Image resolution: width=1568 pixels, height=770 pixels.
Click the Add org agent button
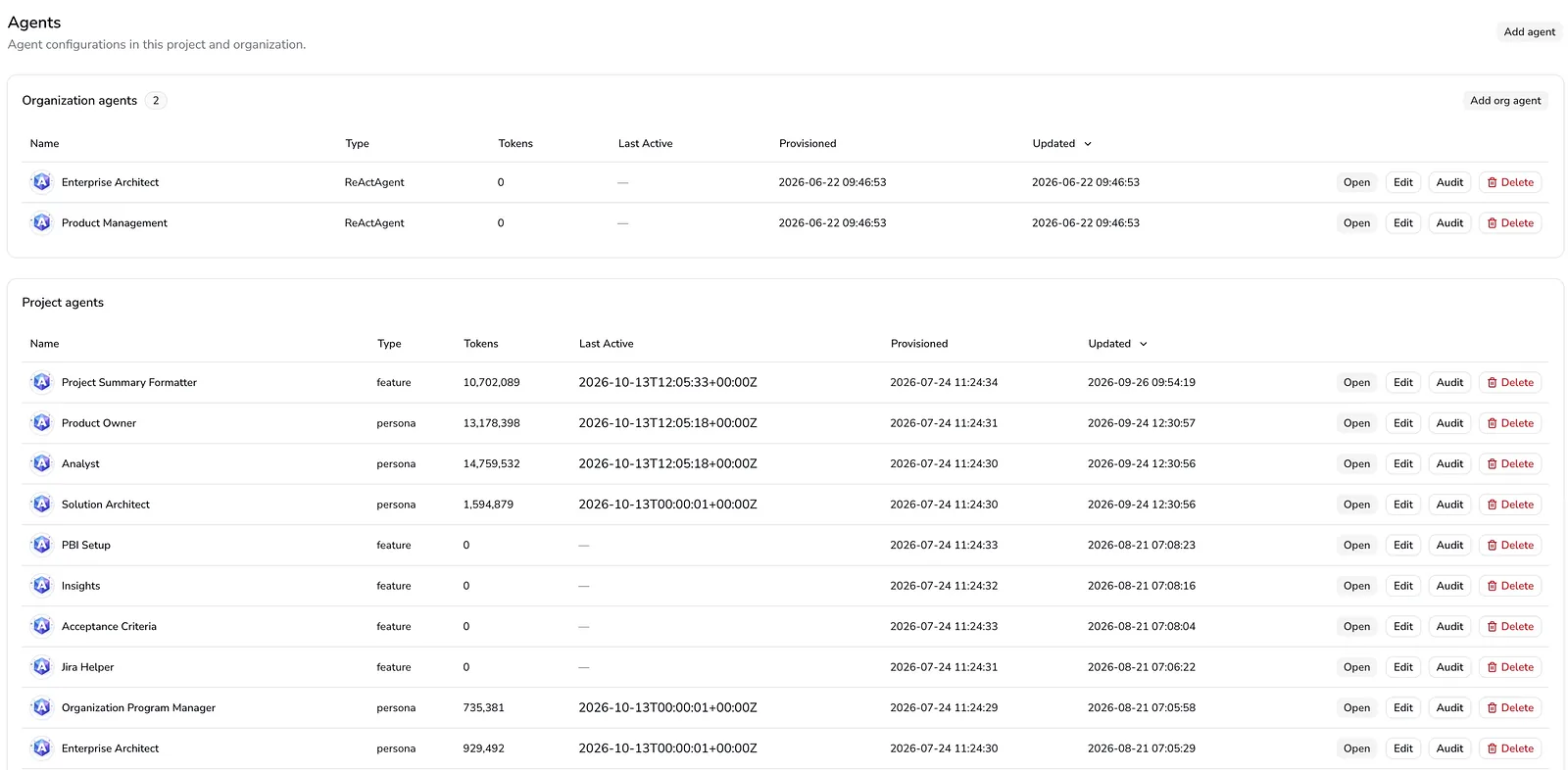click(x=1505, y=101)
